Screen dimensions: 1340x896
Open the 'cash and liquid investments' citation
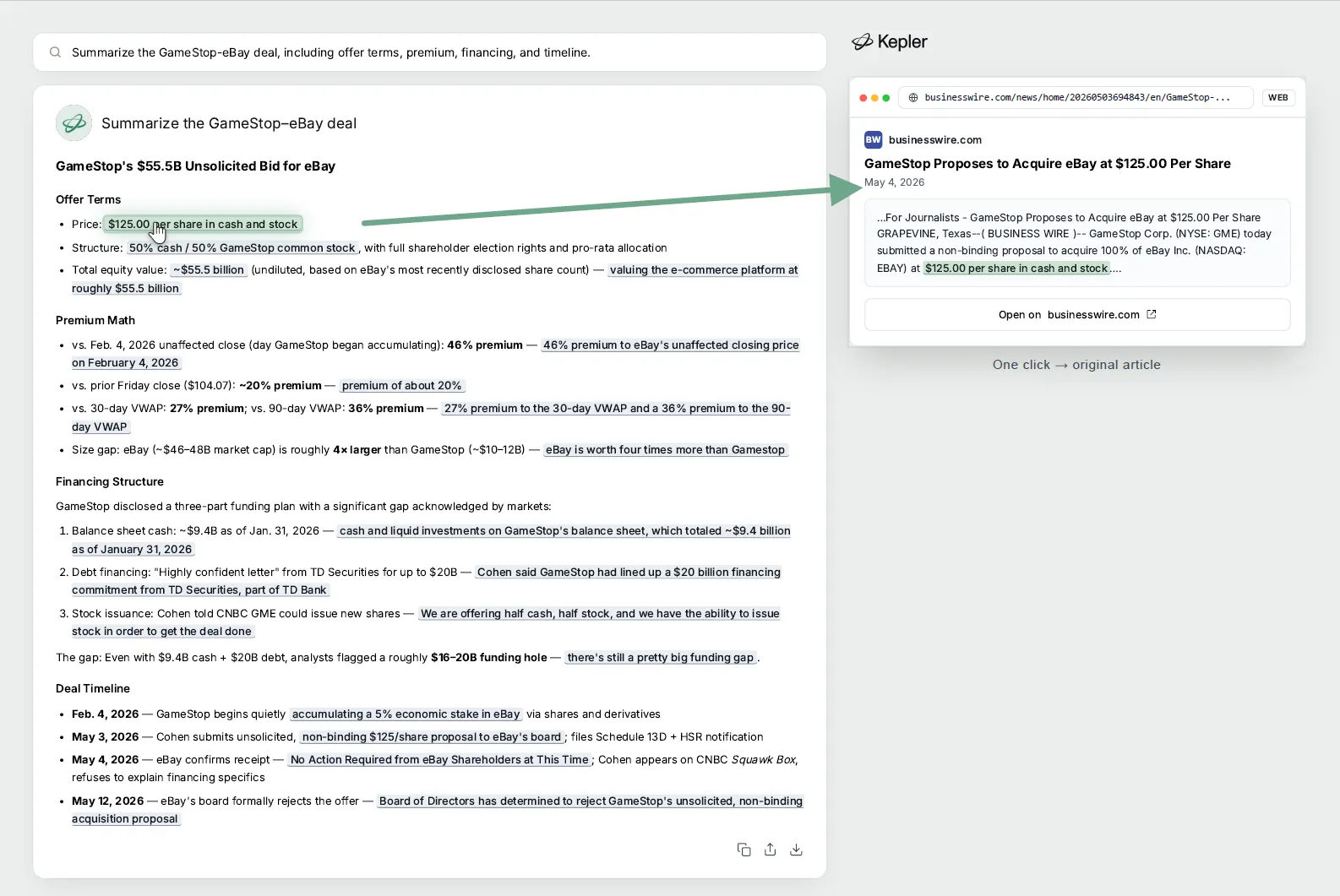click(564, 531)
